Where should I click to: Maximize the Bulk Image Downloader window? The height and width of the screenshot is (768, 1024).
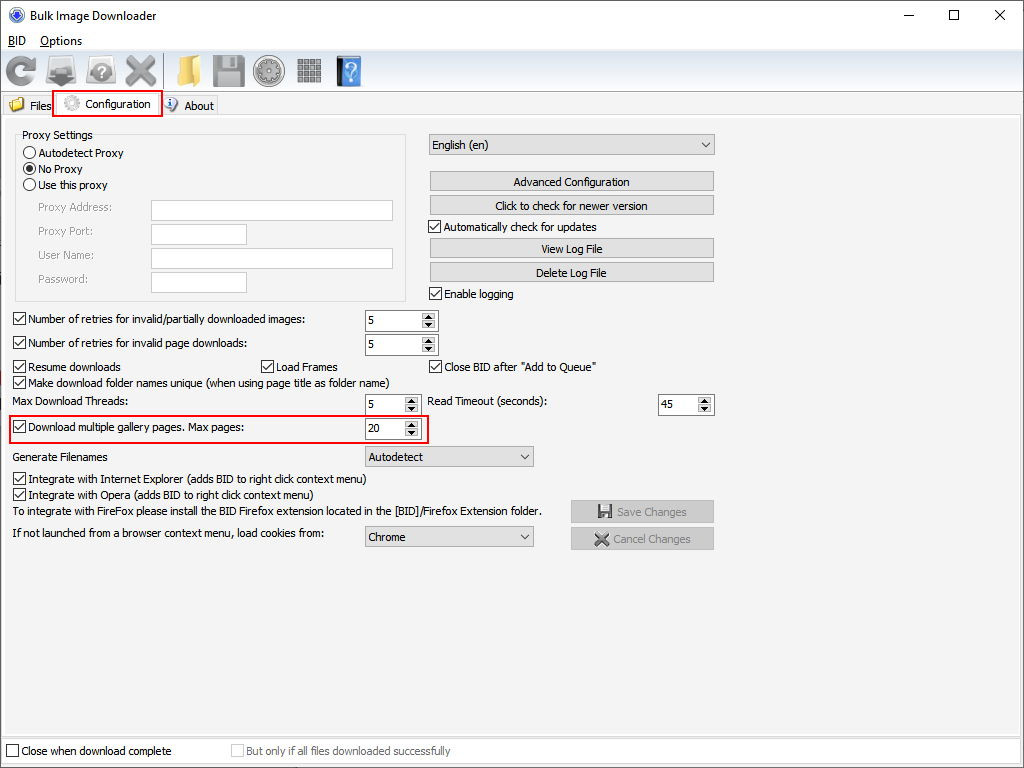(954, 15)
